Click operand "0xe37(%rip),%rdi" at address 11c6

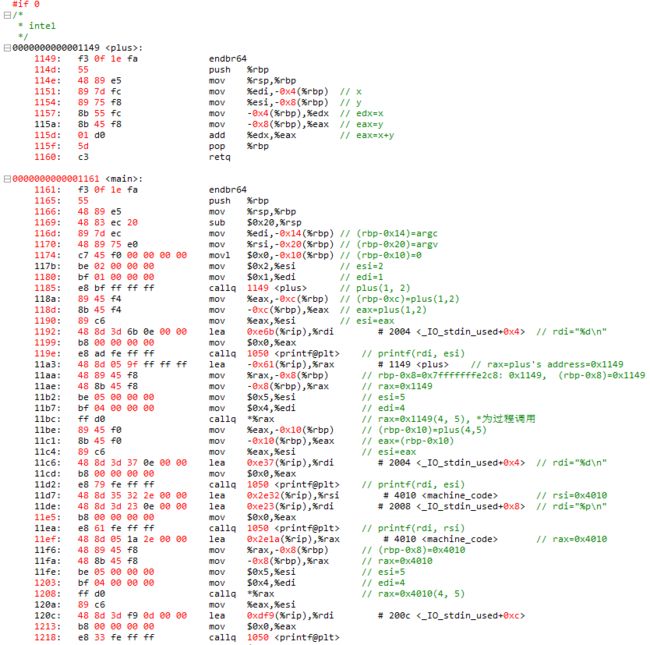290,463
